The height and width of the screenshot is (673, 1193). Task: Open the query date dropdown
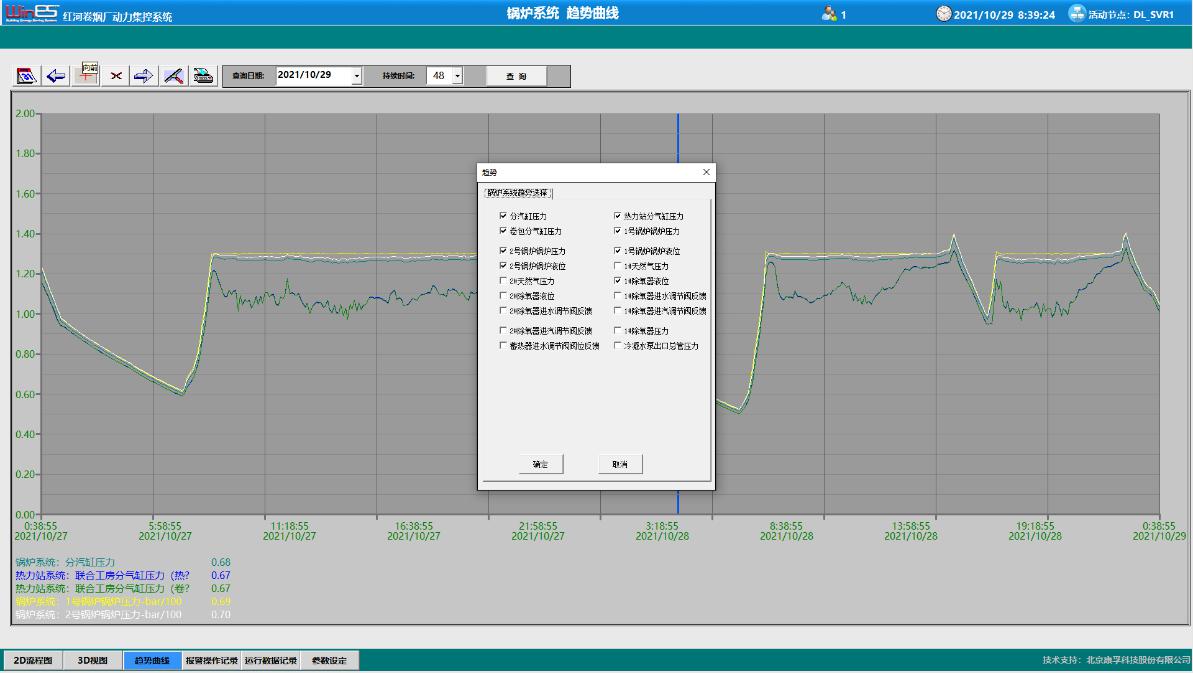pyautogui.click(x=356, y=77)
